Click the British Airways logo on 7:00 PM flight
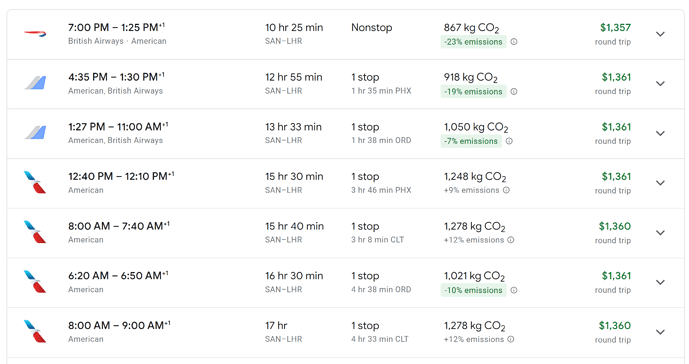This screenshot has height=364, width=689. point(35,34)
